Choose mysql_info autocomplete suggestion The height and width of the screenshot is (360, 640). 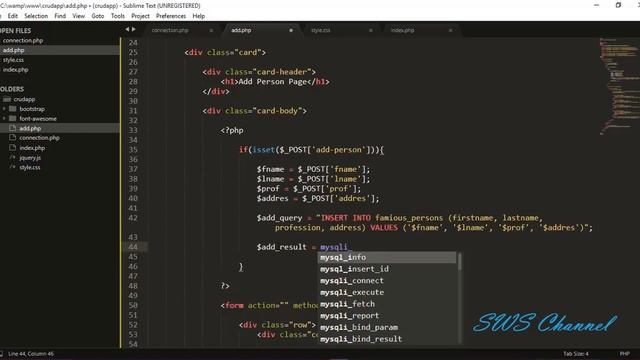point(387,258)
